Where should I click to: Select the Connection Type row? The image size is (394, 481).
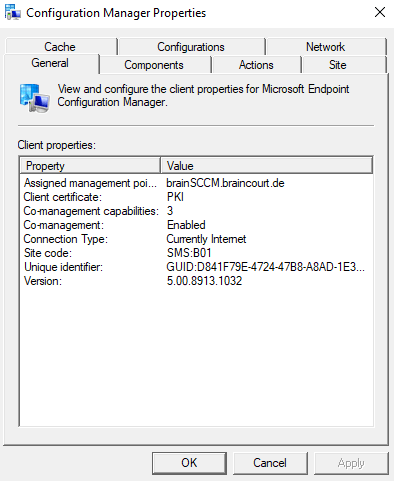point(196,239)
